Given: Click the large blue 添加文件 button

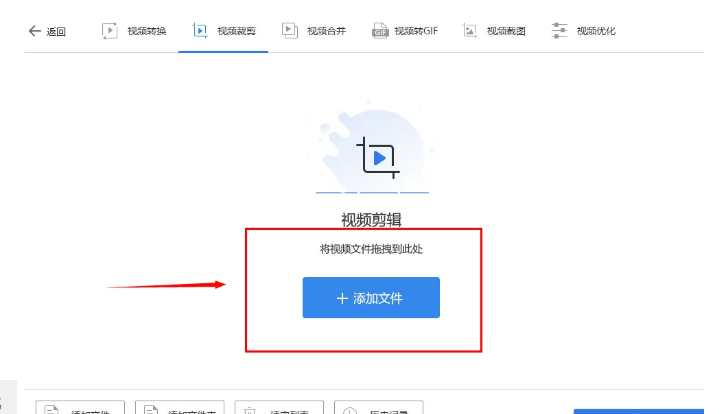Looking at the screenshot, I should click(x=371, y=298).
